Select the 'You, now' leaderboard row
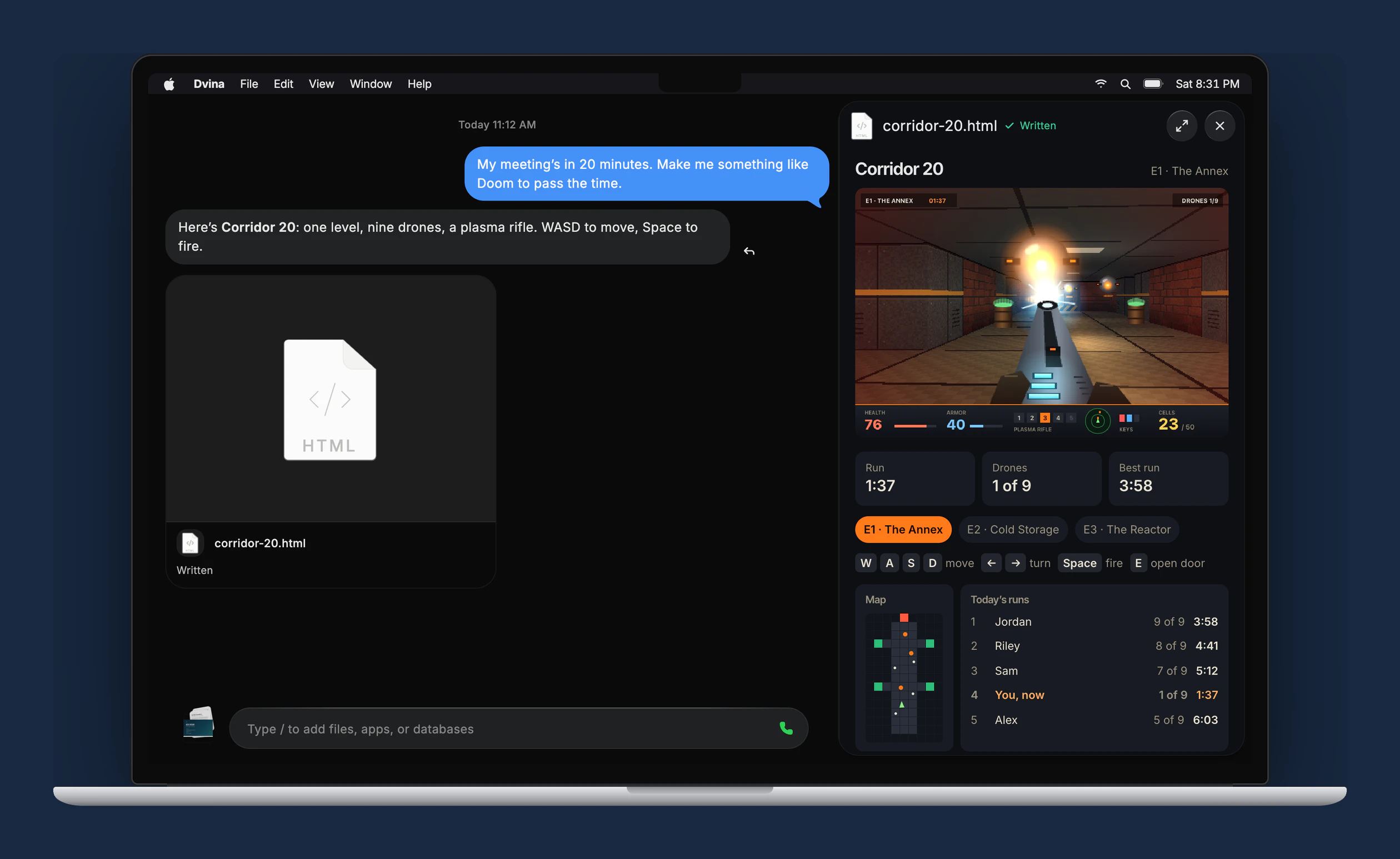Image resolution: width=1400 pixels, height=859 pixels. (x=1094, y=695)
